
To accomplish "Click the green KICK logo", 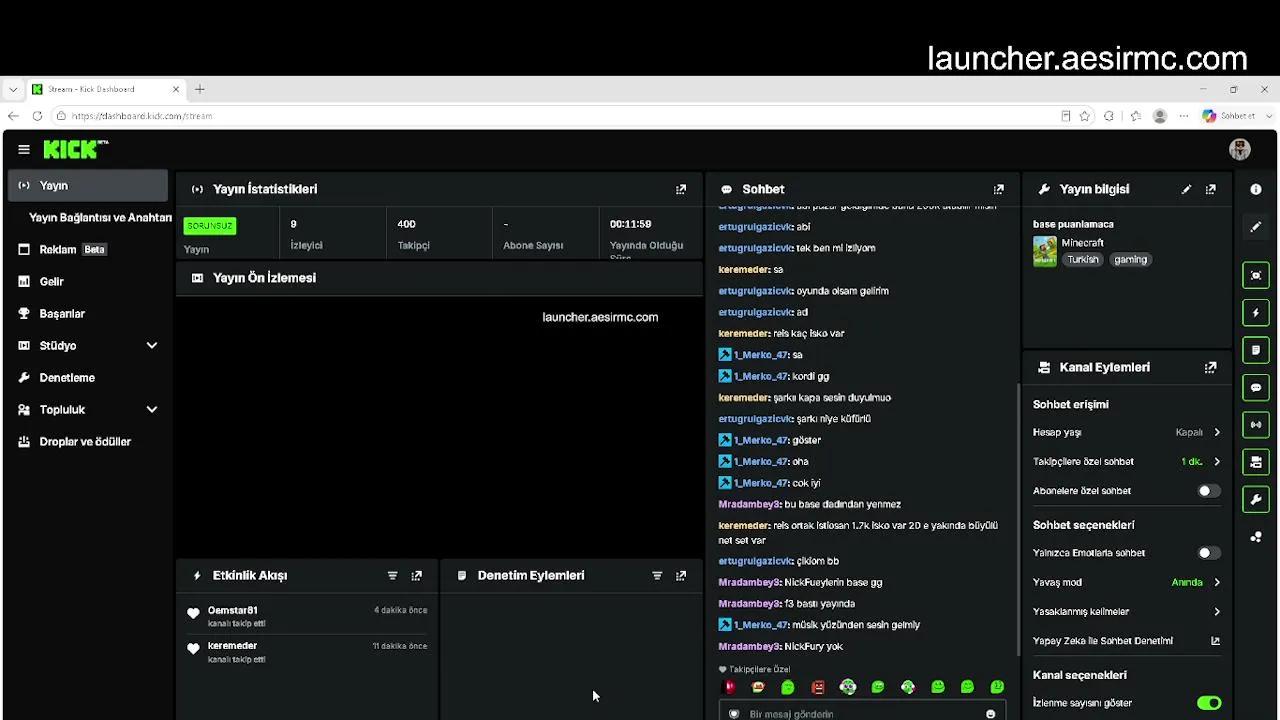I will pyautogui.click(x=75, y=150).
